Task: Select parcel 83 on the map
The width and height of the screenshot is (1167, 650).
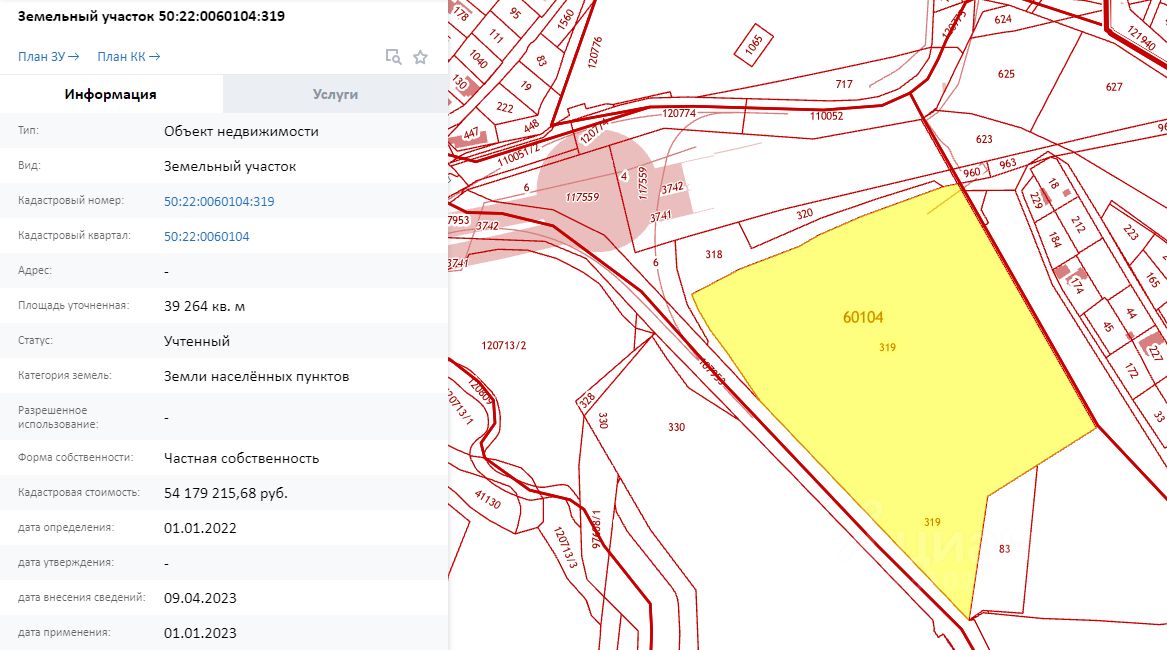Action: tap(1005, 549)
